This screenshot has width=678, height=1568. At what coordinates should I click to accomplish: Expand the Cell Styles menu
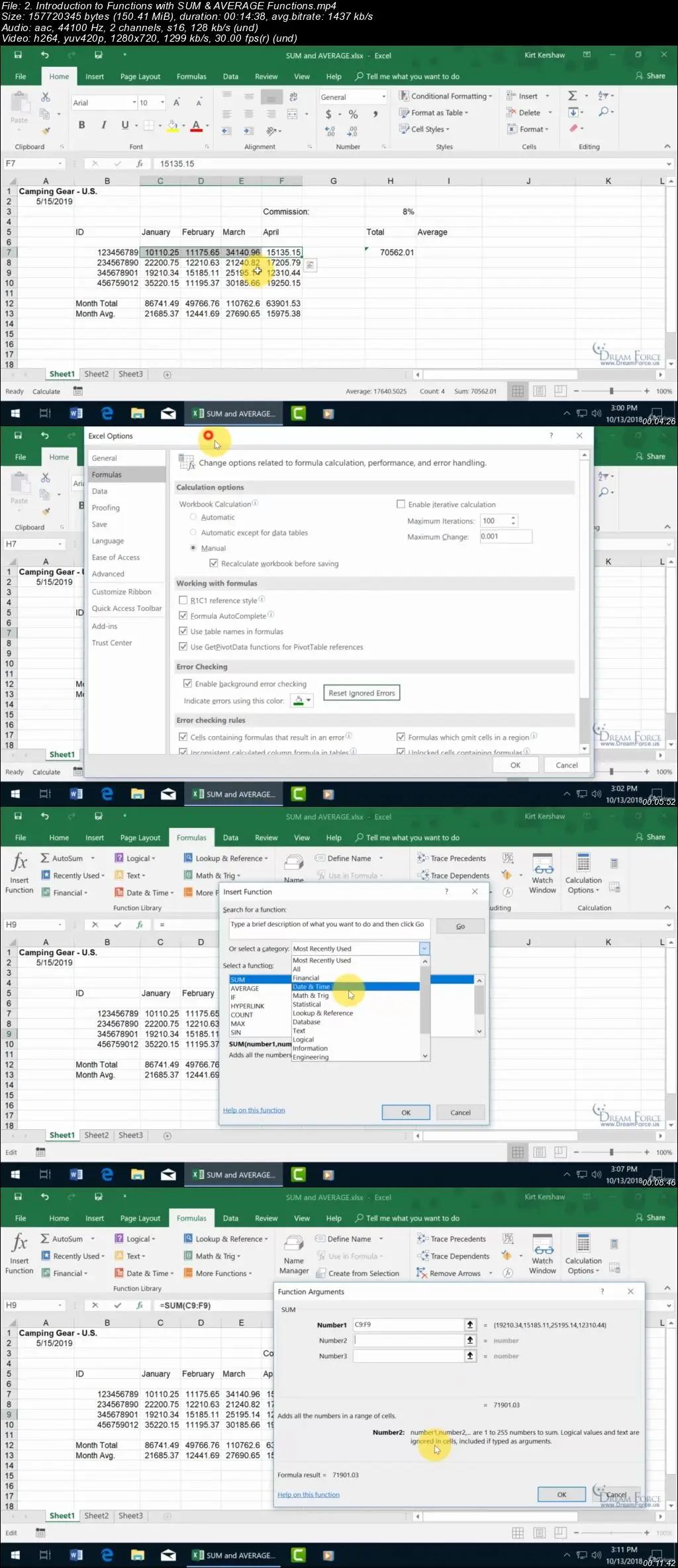pyautogui.click(x=424, y=129)
